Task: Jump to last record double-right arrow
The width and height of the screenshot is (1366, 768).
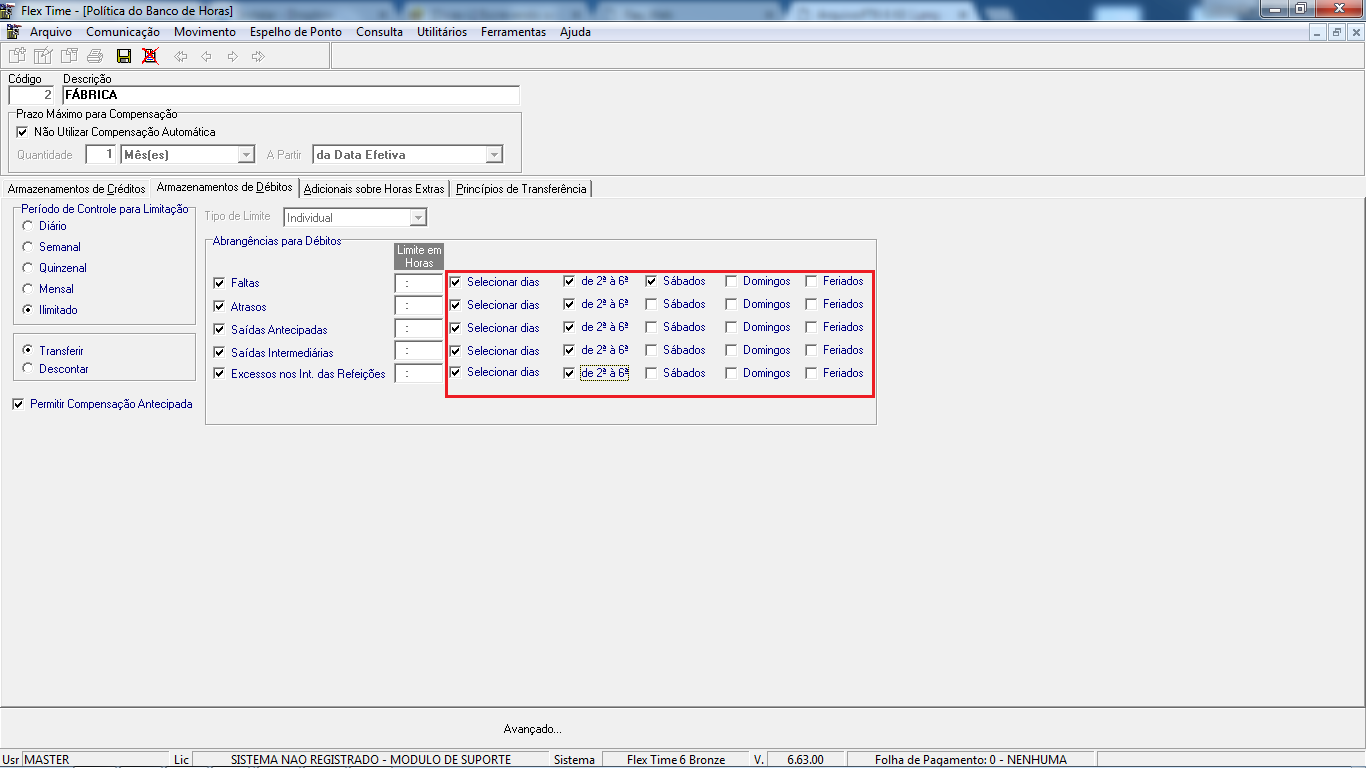Action: pyautogui.click(x=258, y=56)
